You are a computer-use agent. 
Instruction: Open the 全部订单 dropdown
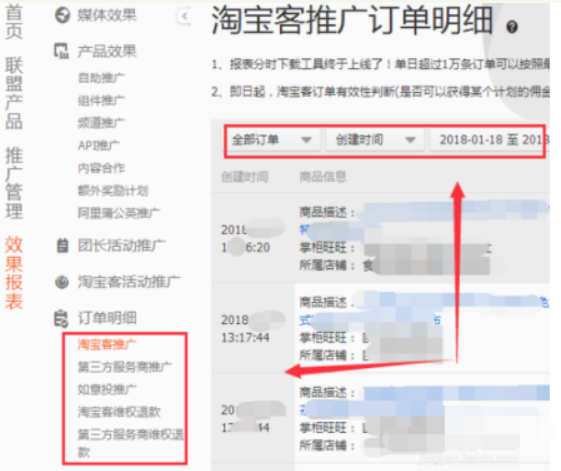273,140
